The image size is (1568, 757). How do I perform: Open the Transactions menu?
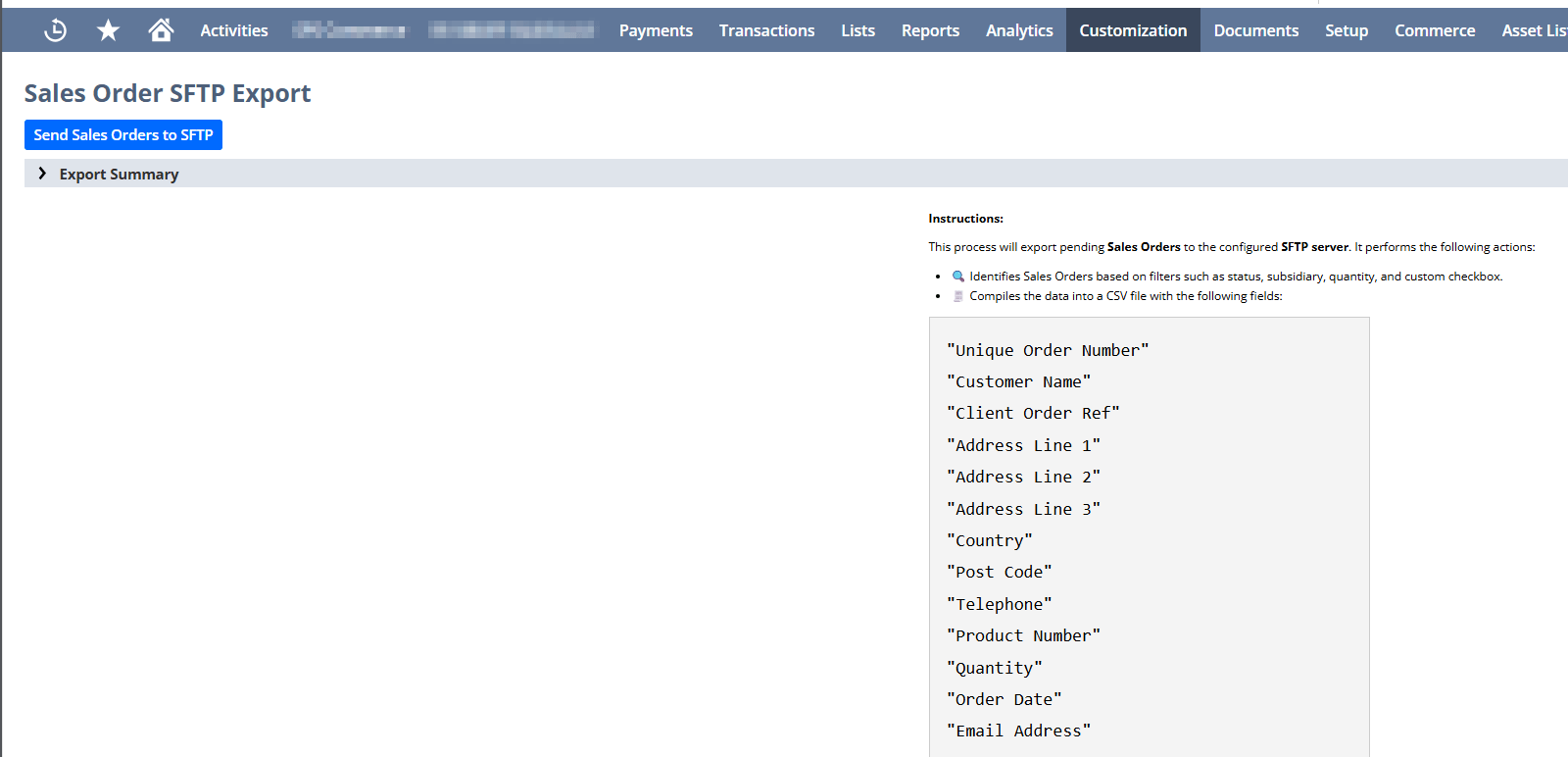(766, 30)
